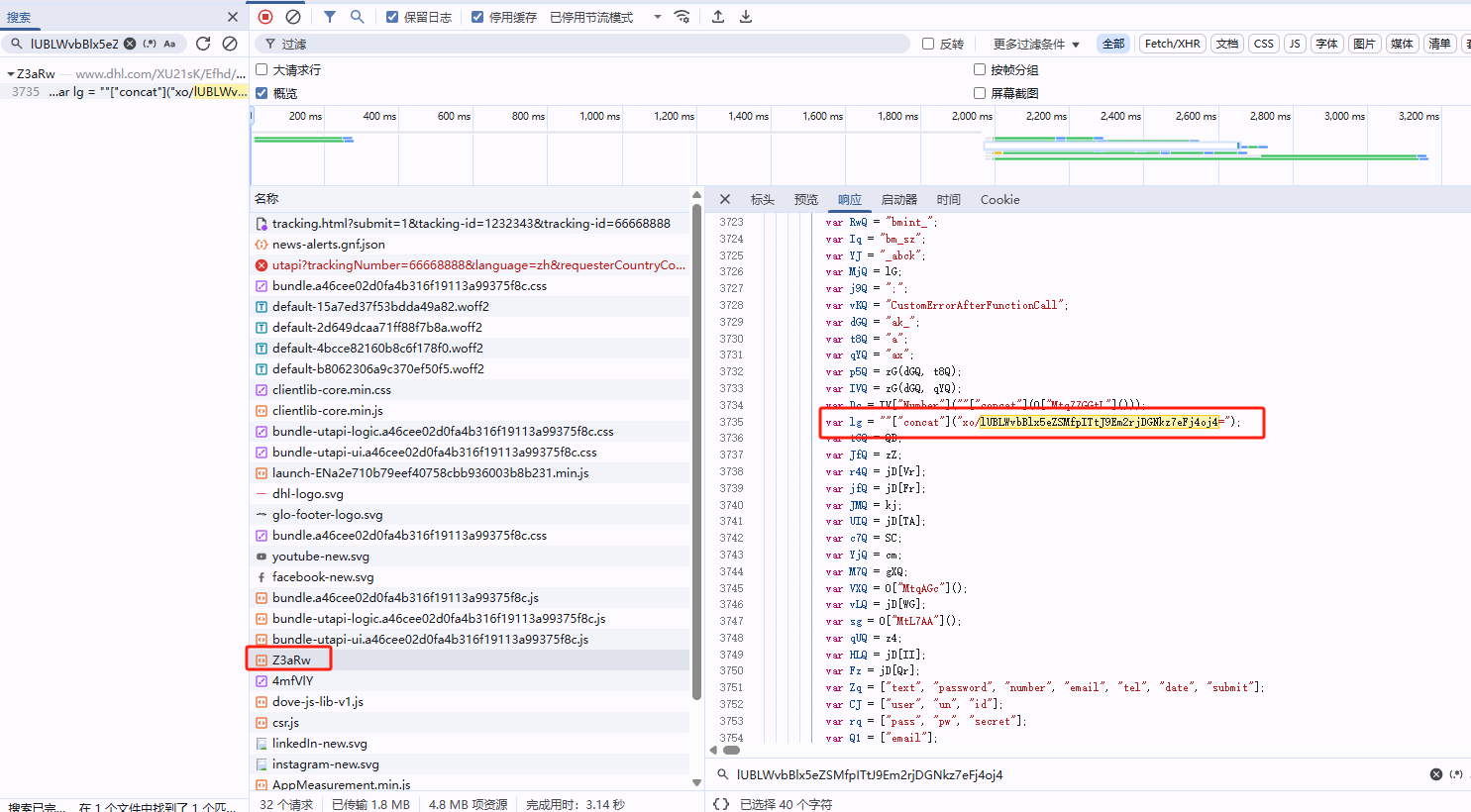Click the response find input box
This screenshot has height=812, width=1471.
1080,774
